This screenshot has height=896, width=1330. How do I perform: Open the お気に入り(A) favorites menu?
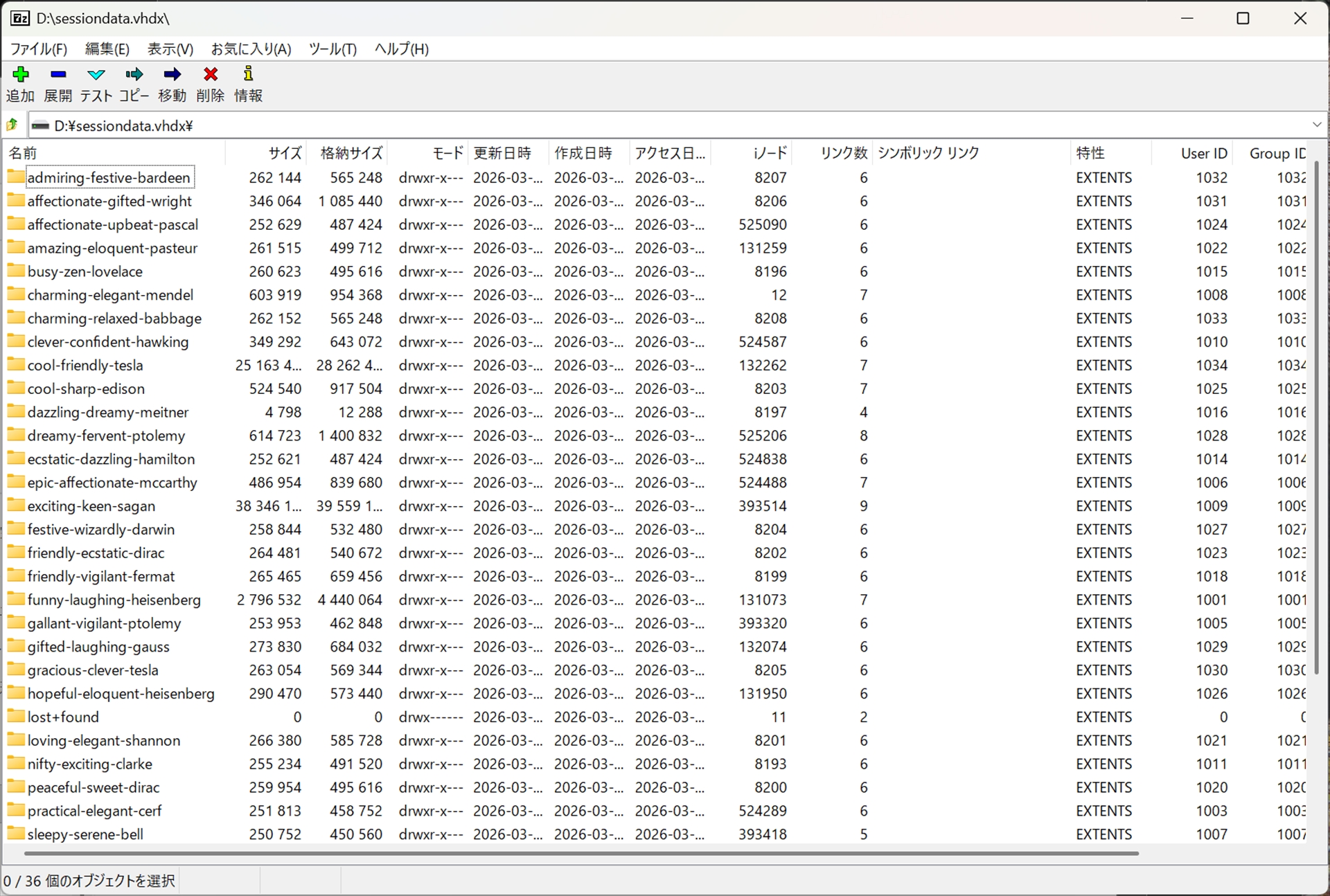click(x=251, y=49)
